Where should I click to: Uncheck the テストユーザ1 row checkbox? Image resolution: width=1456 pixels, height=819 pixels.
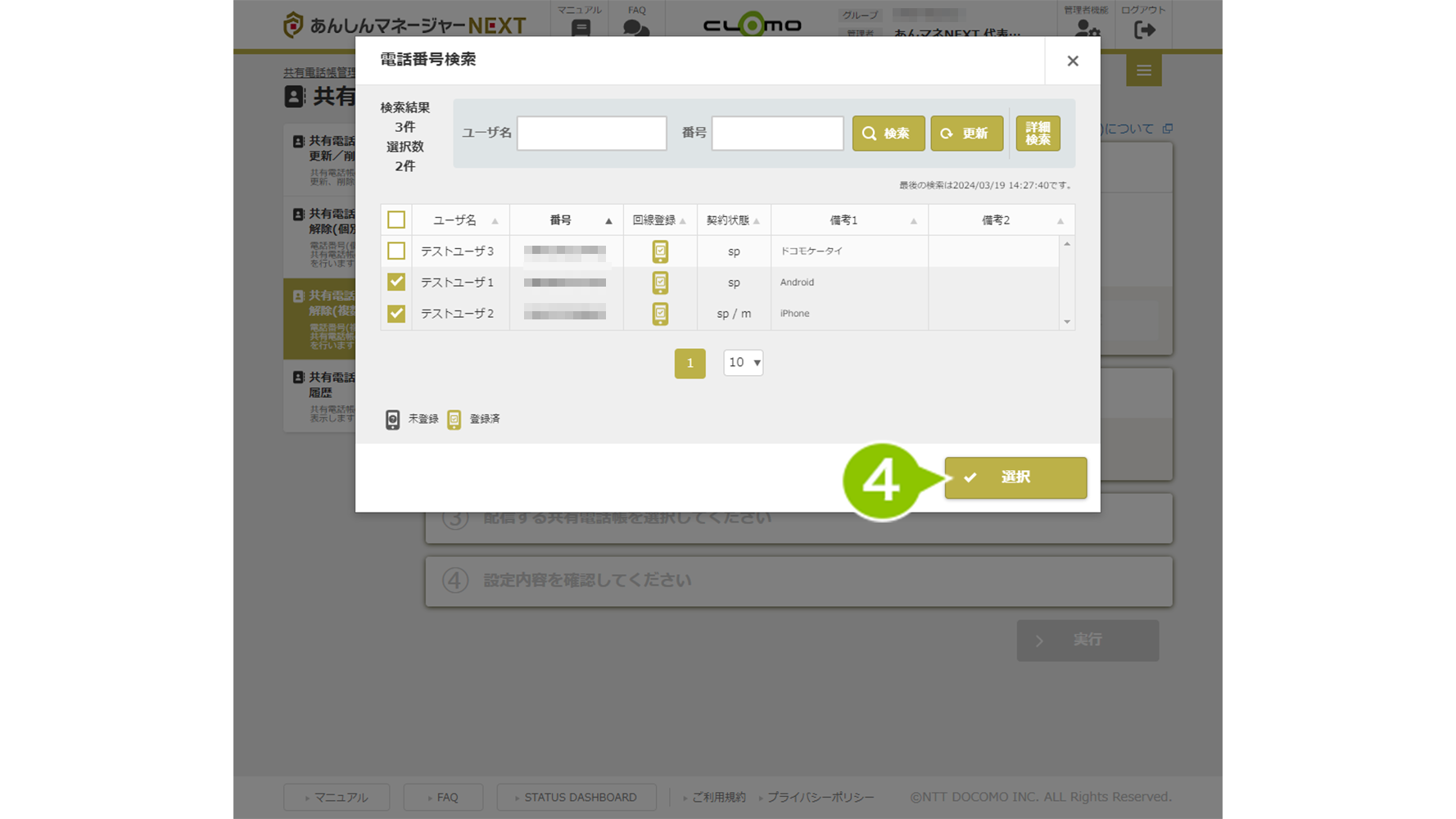[x=396, y=283]
